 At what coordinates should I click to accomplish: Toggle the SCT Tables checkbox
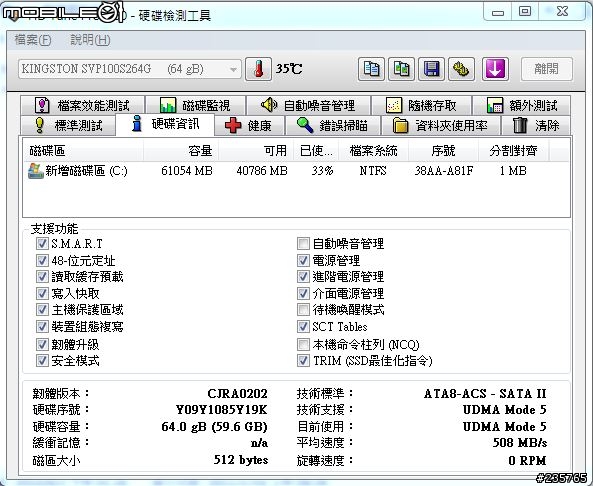[x=303, y=326]
